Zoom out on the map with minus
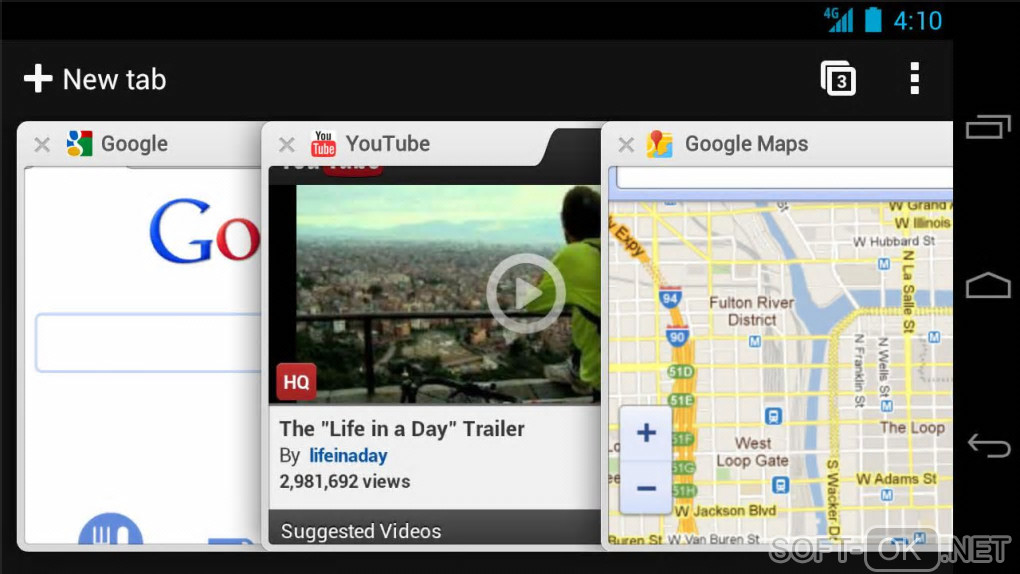The height and width of the screenshot is (574, 1020). tap(646, 488)
